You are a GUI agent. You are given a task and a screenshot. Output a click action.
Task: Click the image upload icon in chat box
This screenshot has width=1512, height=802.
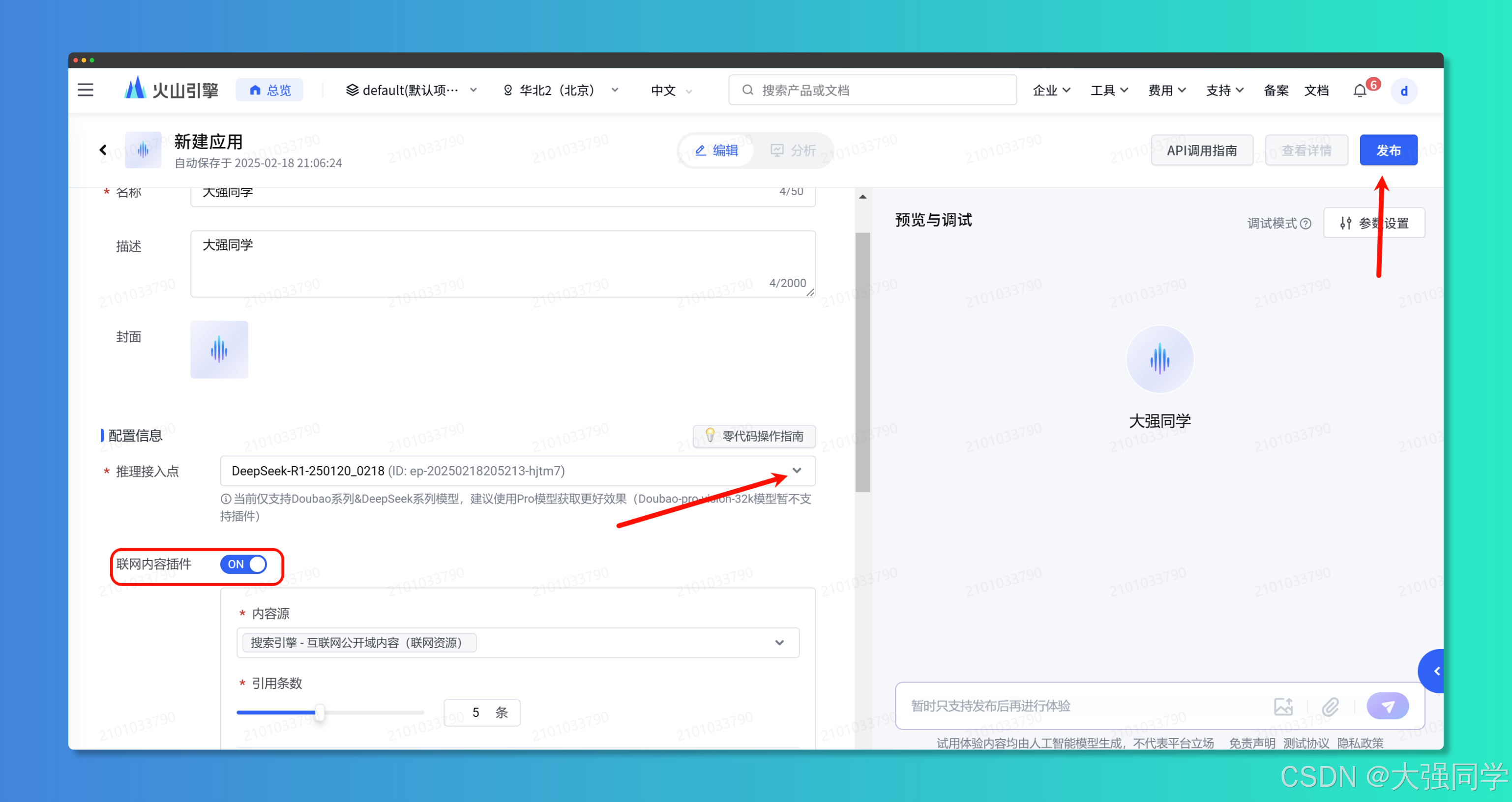[1283, 706]
